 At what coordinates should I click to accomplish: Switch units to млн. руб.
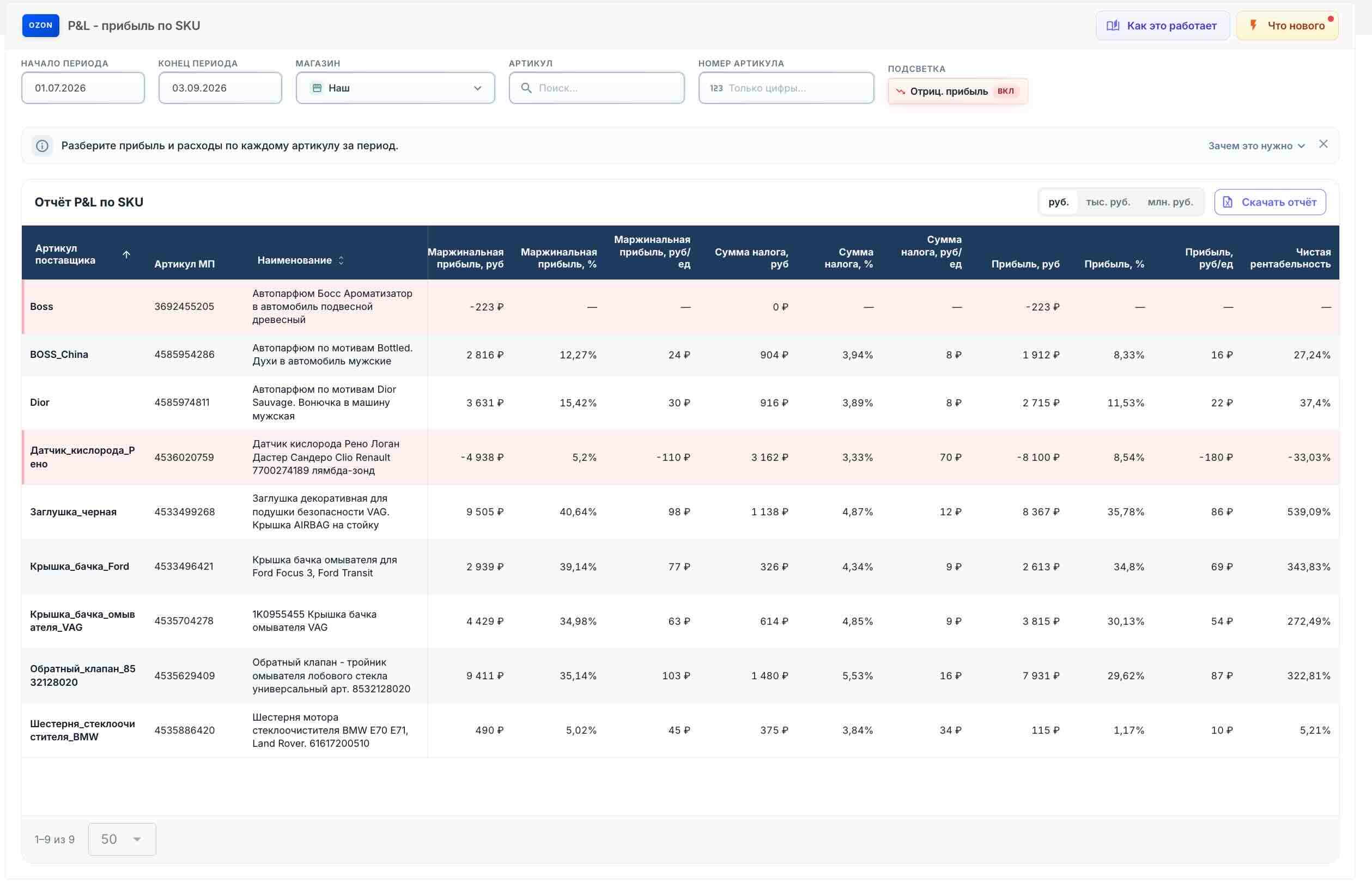tap(1170, 202)
